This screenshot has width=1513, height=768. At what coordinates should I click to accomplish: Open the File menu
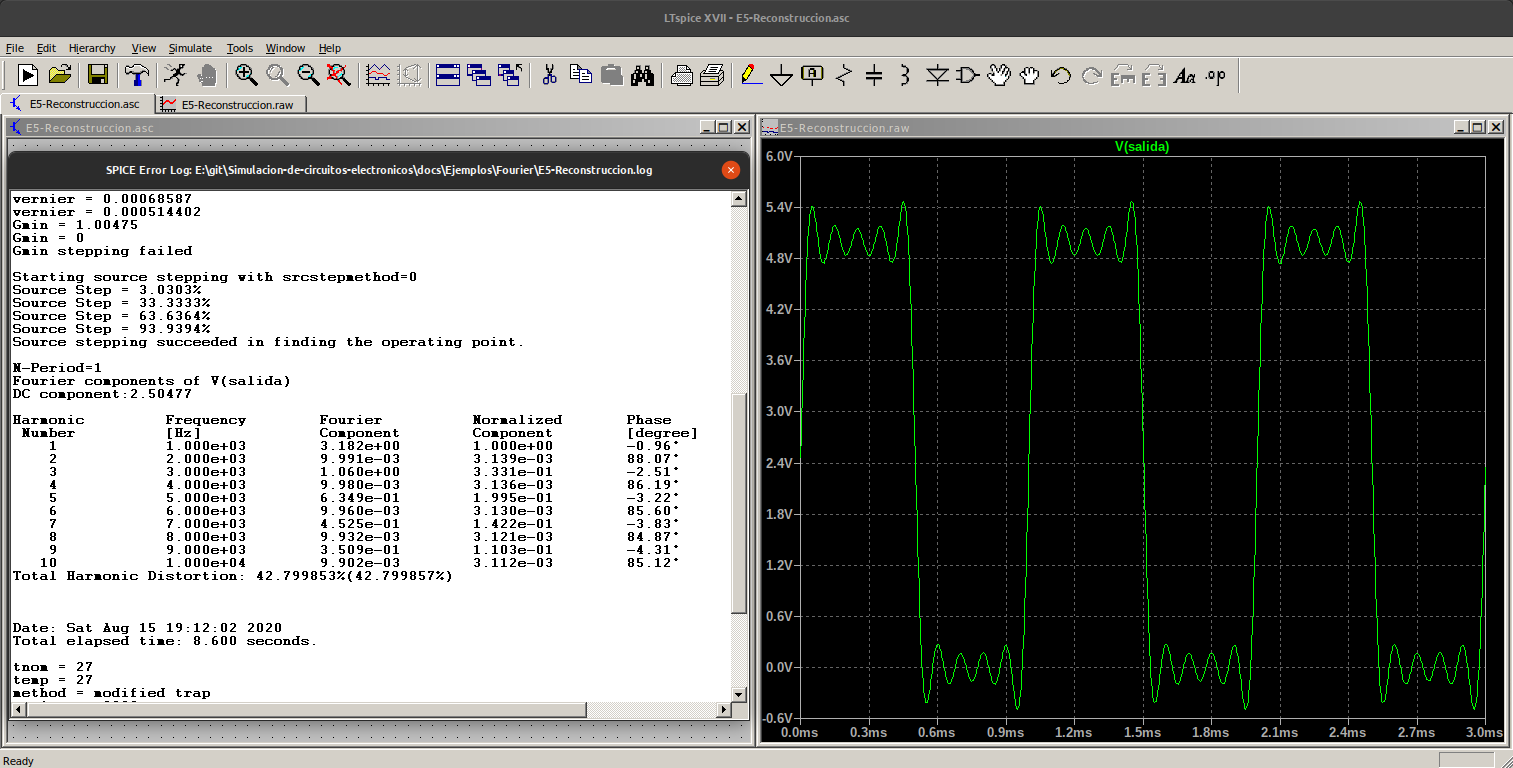(14, 48)
